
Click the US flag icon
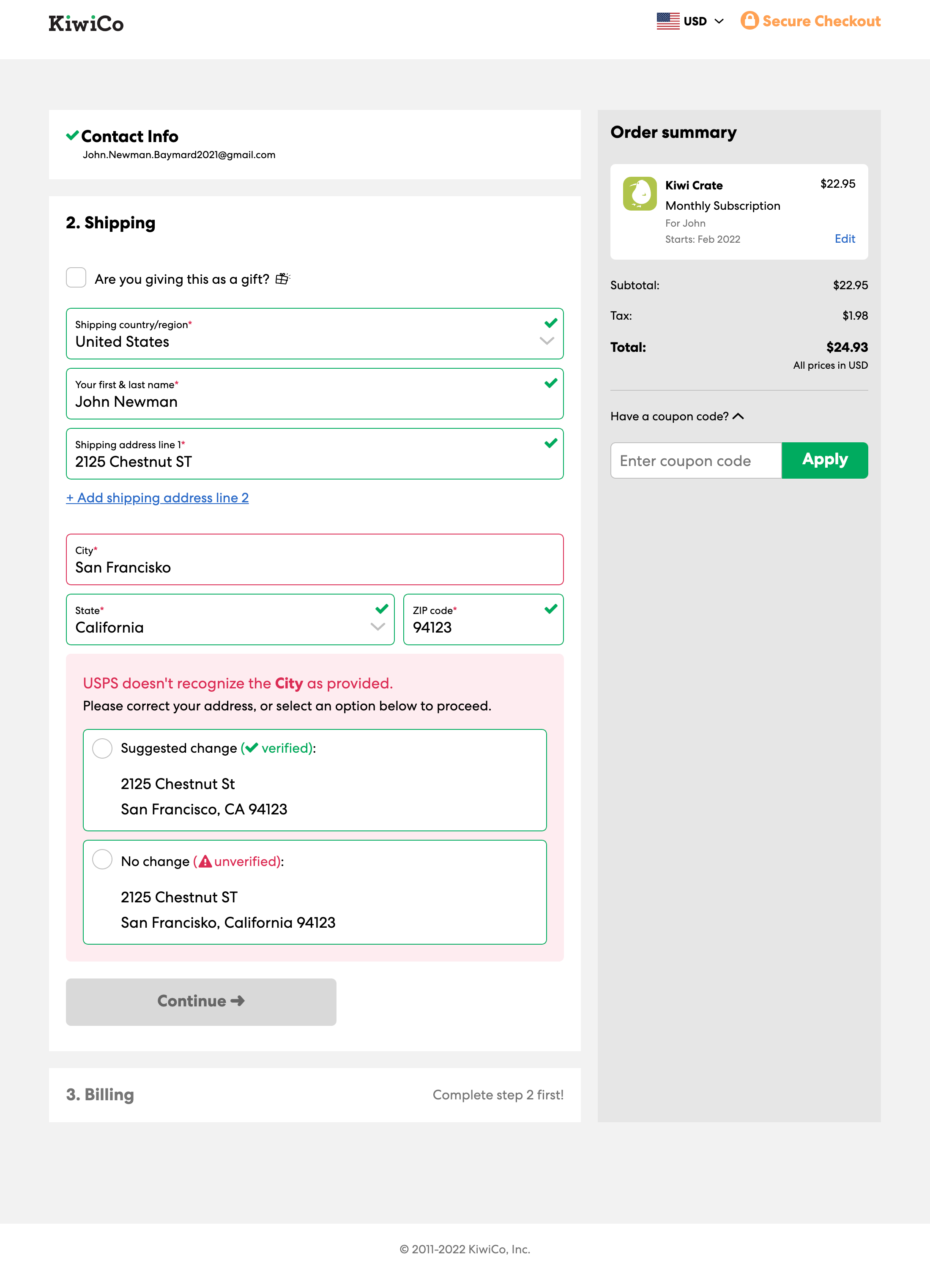(x=667, y=20)
